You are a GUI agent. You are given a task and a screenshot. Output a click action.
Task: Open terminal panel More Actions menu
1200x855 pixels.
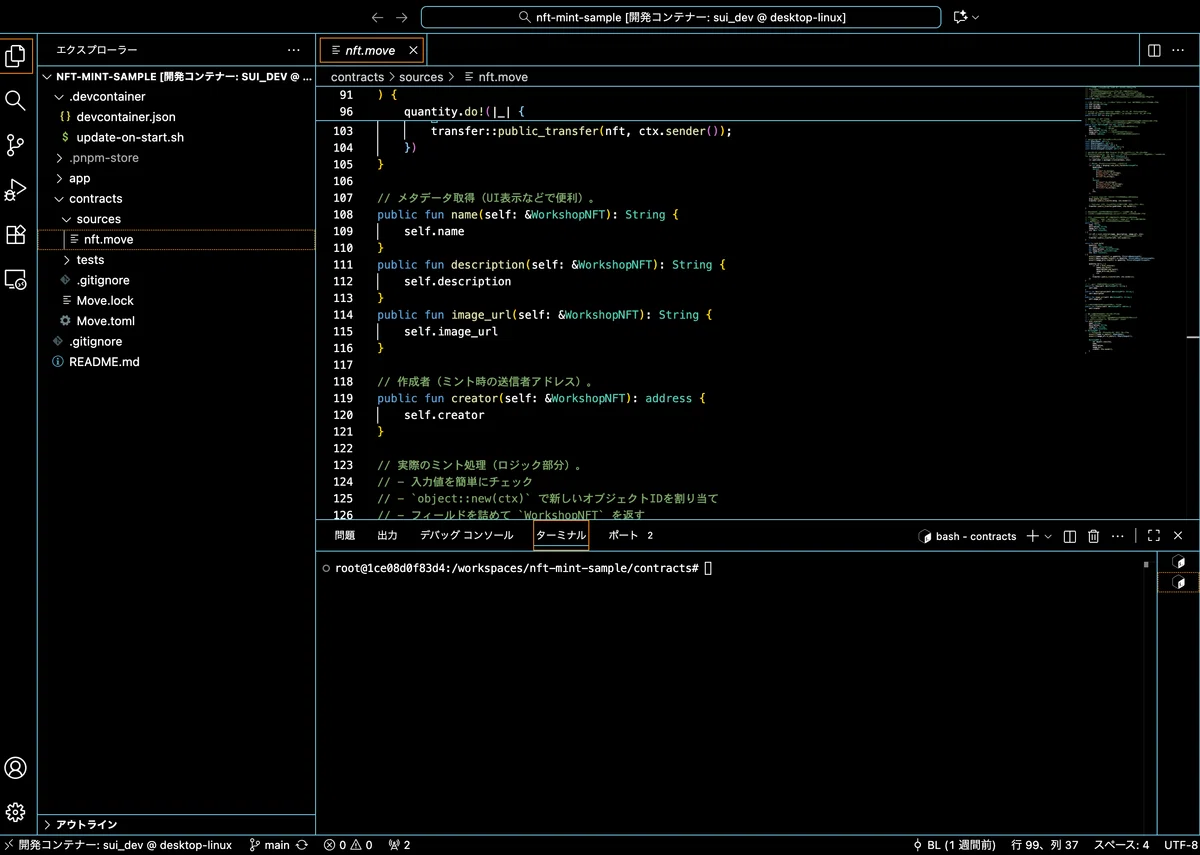1118,536
